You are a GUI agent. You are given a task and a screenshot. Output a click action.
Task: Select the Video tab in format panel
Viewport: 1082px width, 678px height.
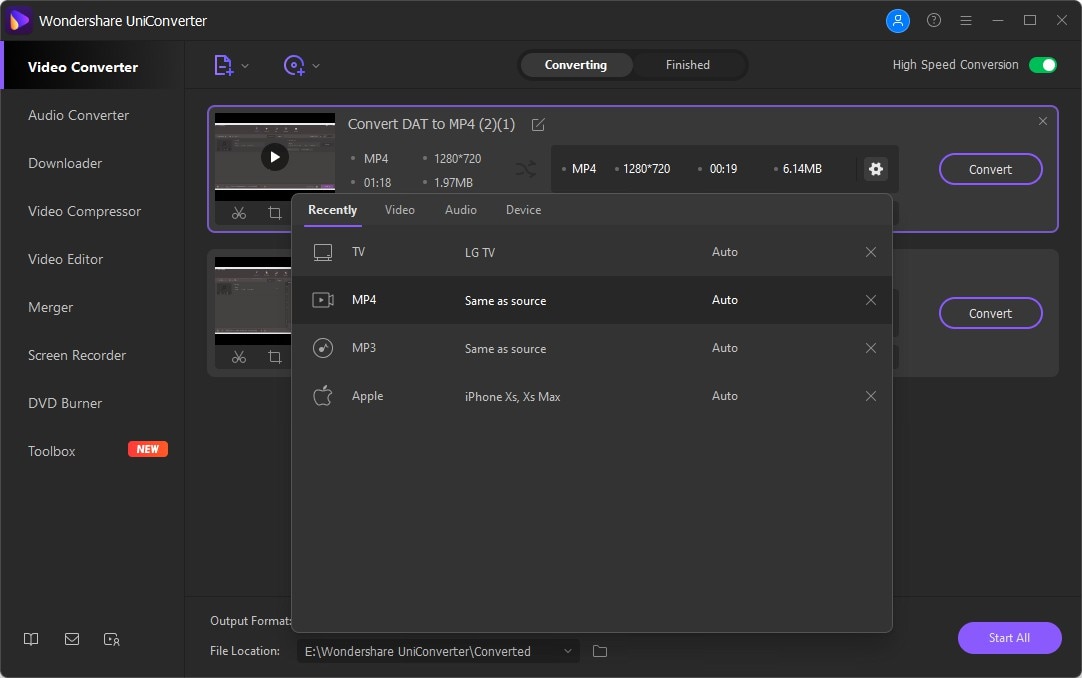click(x=400, y=210)
